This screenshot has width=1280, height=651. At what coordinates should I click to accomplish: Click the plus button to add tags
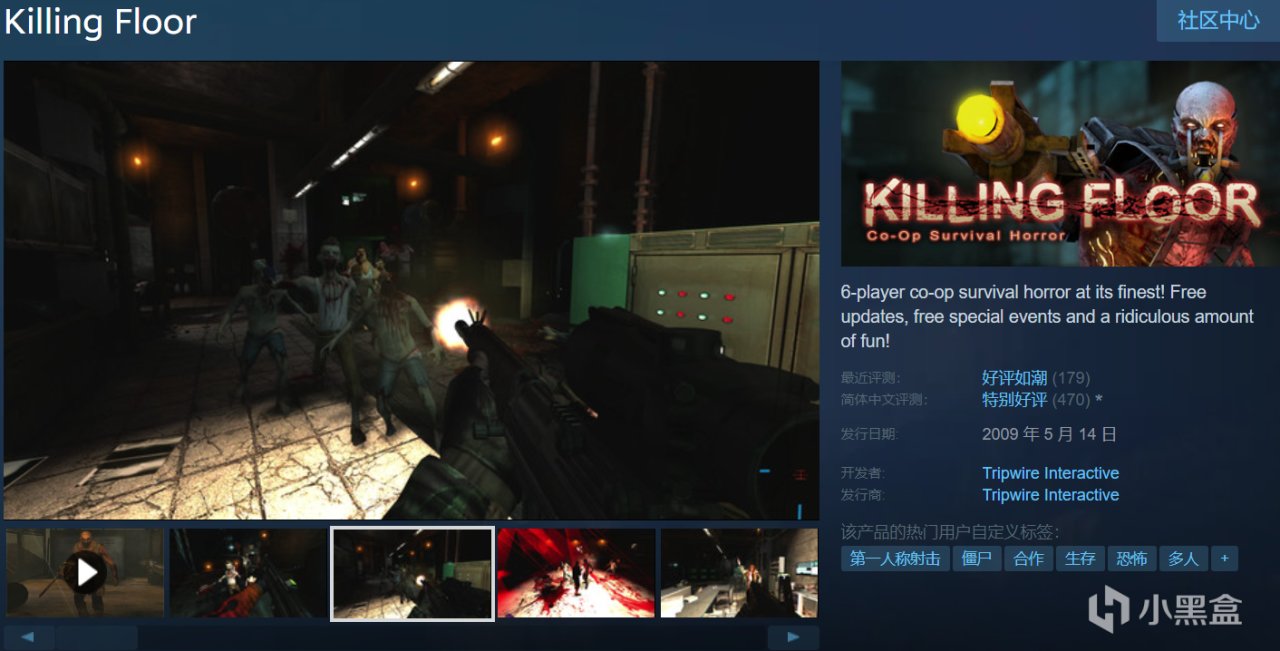pos(1224,559)
